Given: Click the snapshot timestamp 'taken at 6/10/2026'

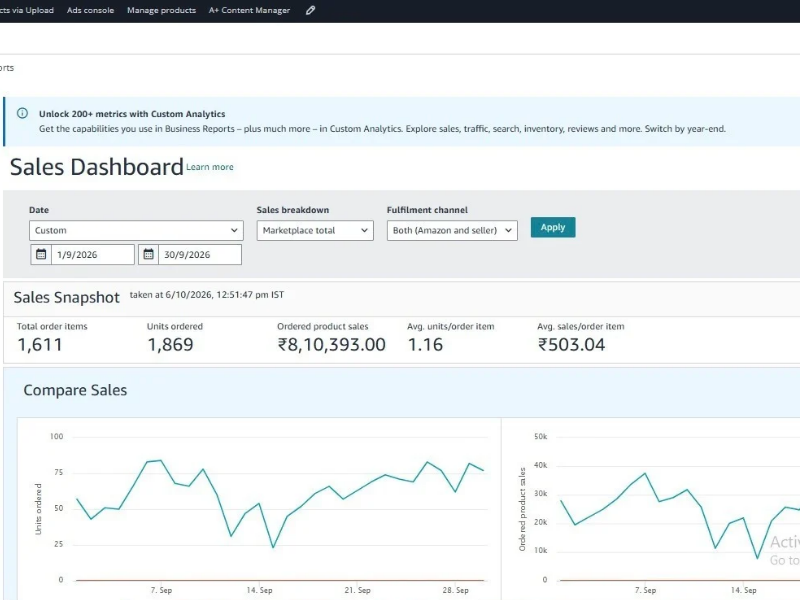Looking at the screenshot, I should click(x=207, y=295).
